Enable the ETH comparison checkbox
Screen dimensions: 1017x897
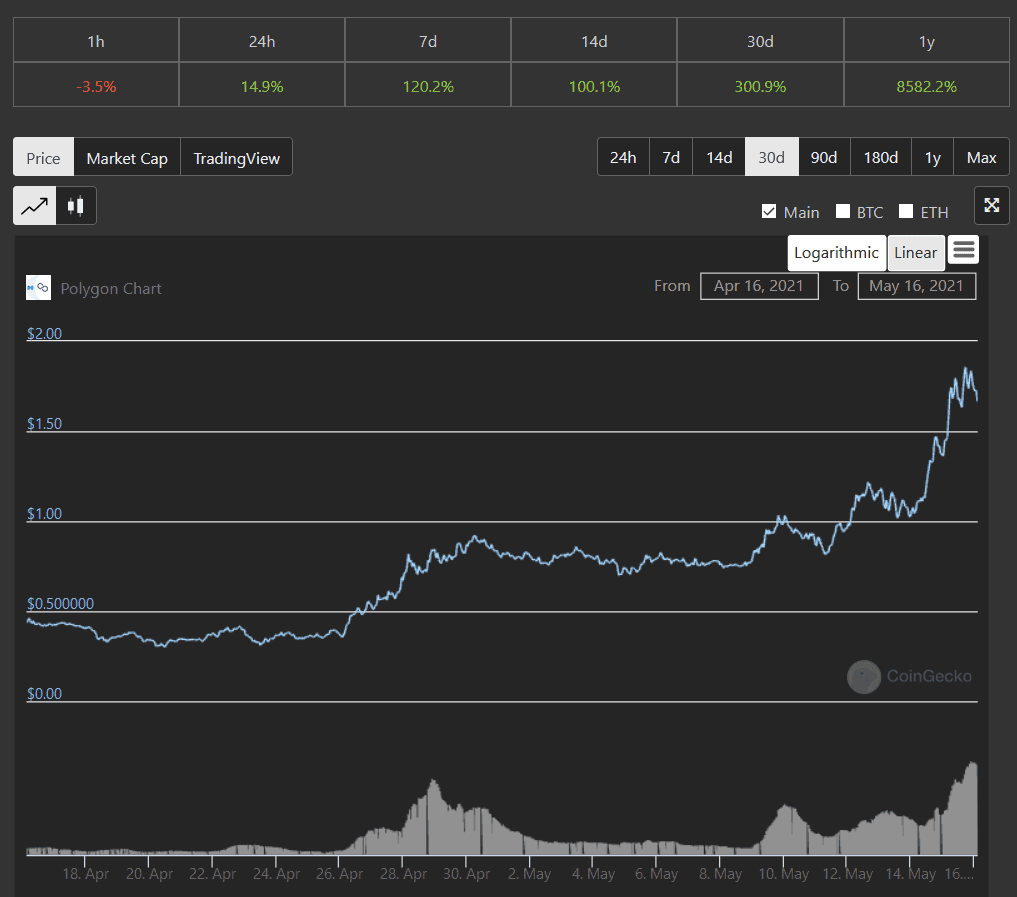pyautogui.click(x=906, y=211)
